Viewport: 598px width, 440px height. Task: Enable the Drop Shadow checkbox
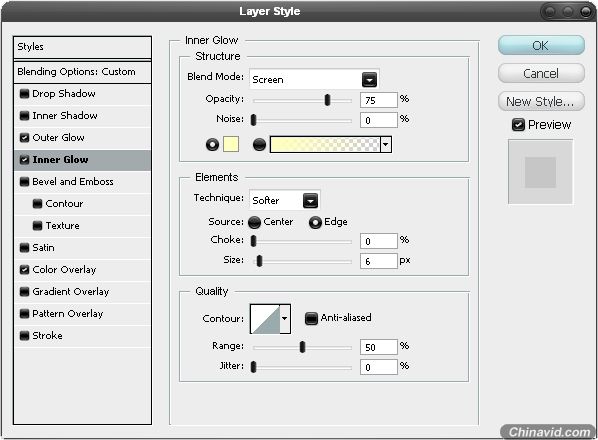pos(24,94)
